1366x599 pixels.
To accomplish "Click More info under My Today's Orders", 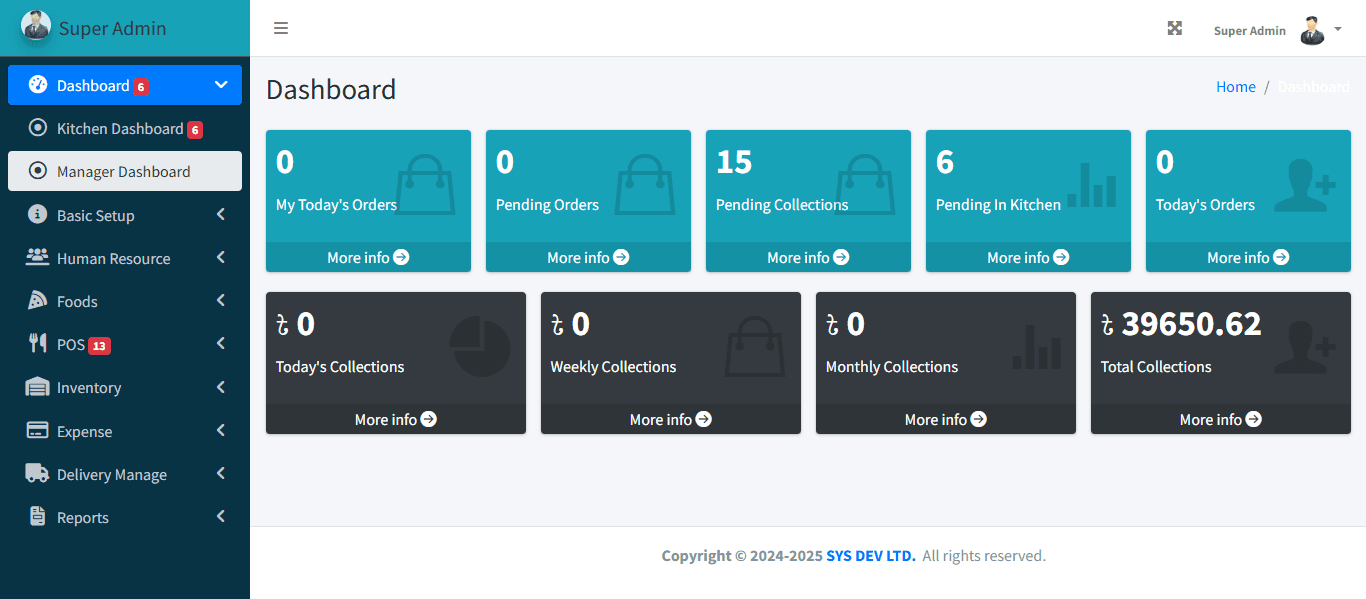I will pos(368,257).
